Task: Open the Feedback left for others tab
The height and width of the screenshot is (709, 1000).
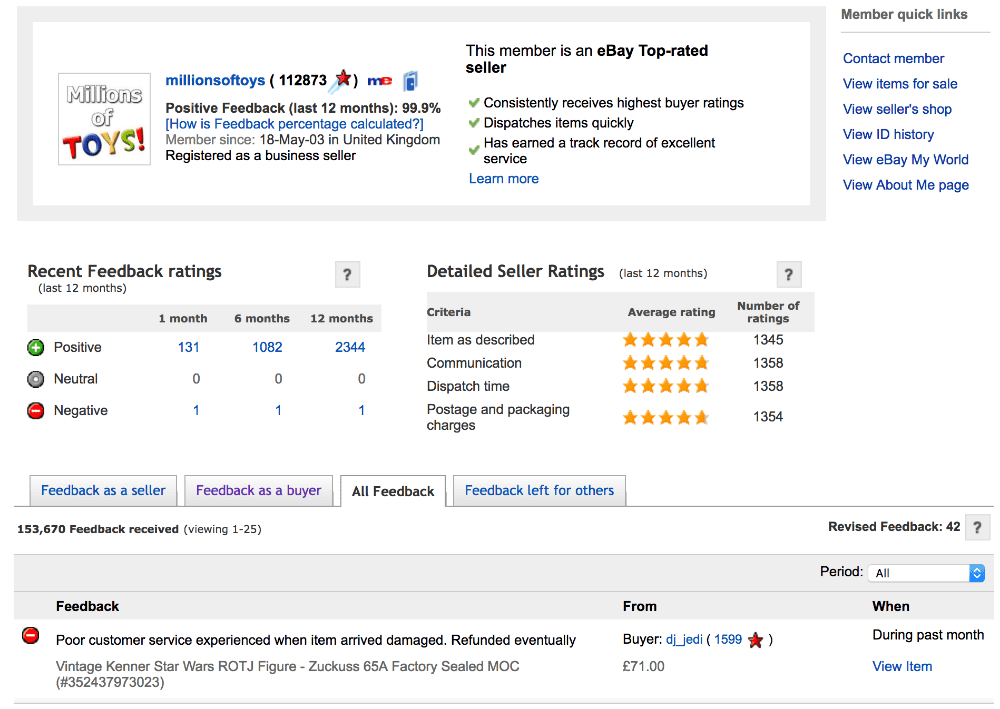Action: [539, 491]
